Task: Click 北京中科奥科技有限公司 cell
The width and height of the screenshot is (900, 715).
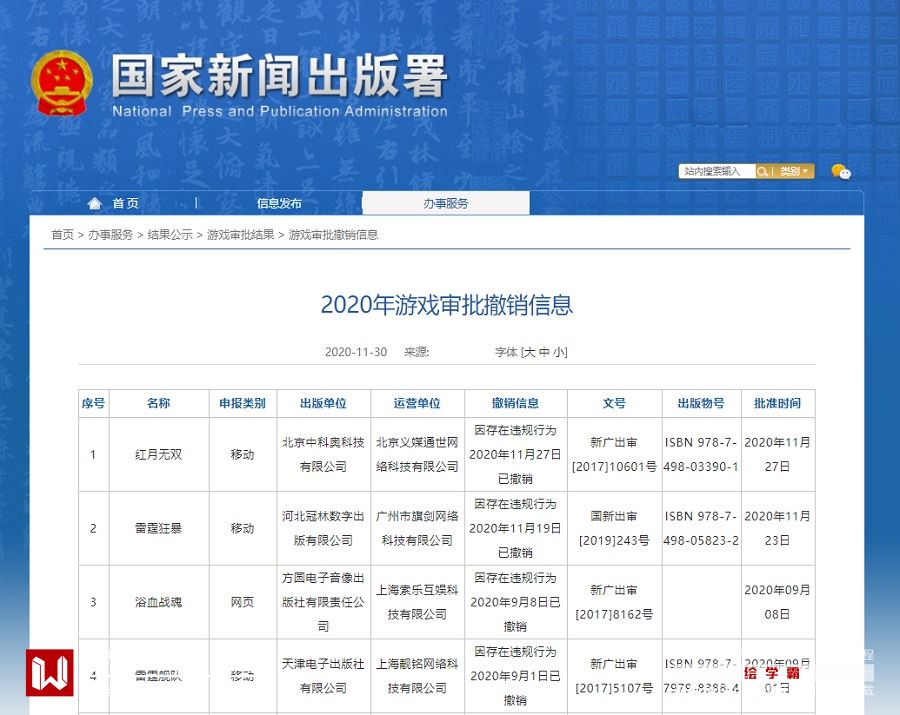Action: pos(323,454)
